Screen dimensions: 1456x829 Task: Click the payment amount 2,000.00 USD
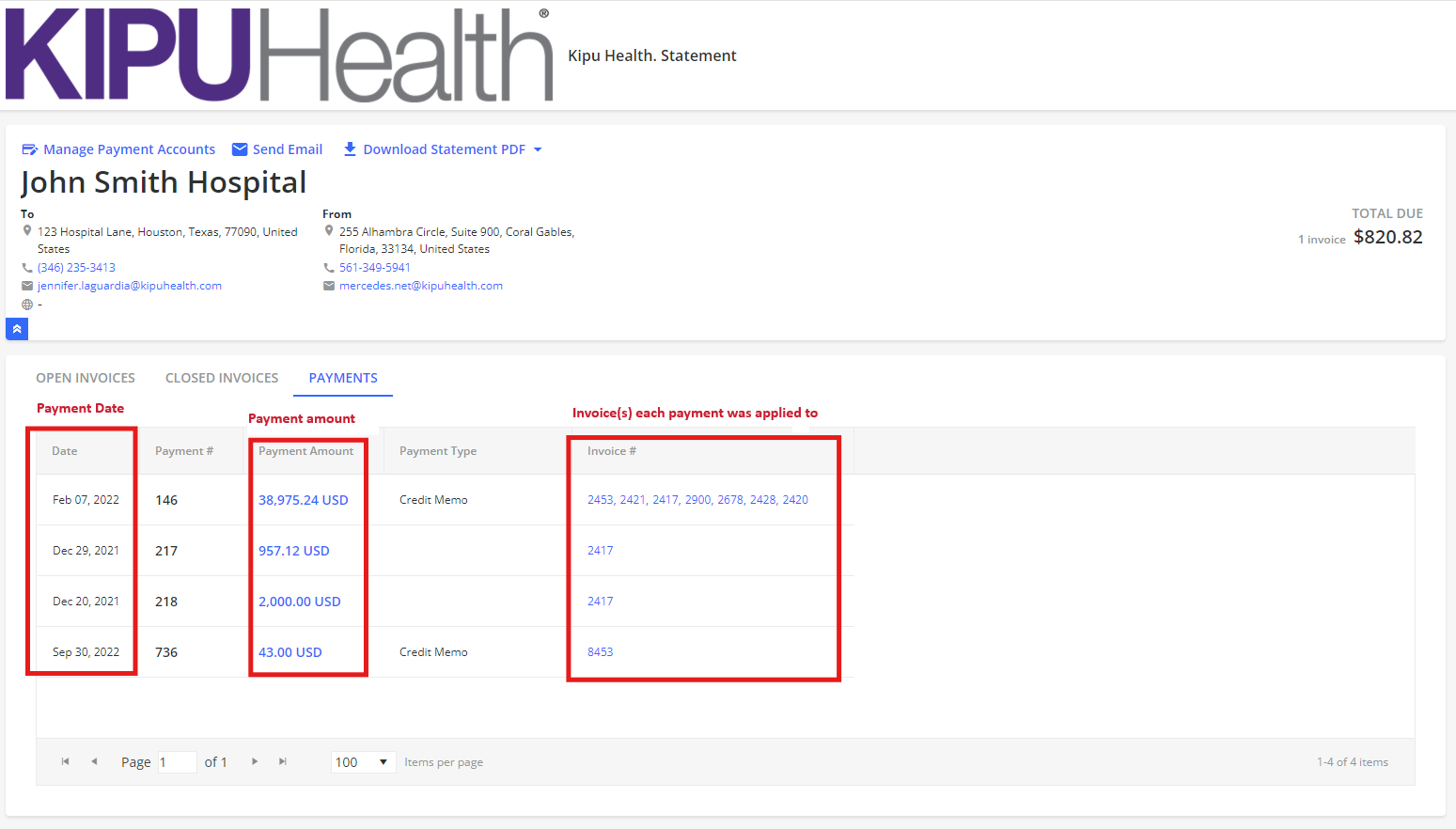[x=299, y=601]
